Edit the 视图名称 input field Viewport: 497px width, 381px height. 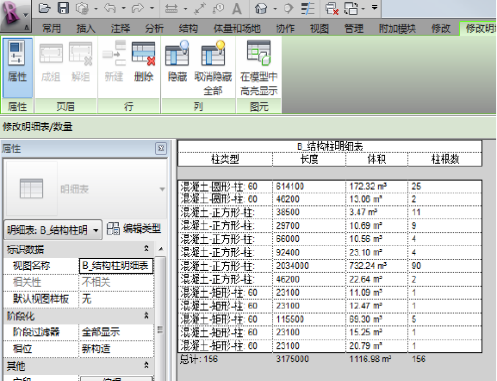(x=116, y=266)
